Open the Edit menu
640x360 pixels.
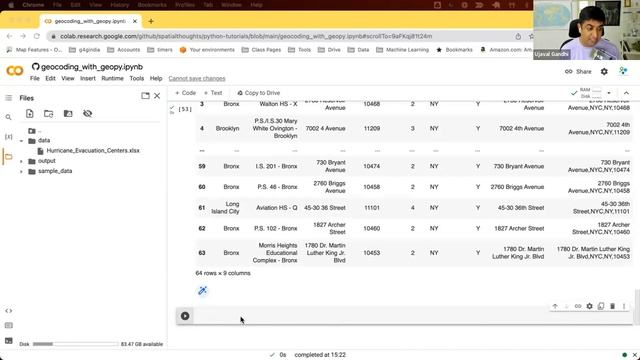[x=50, y=78]
